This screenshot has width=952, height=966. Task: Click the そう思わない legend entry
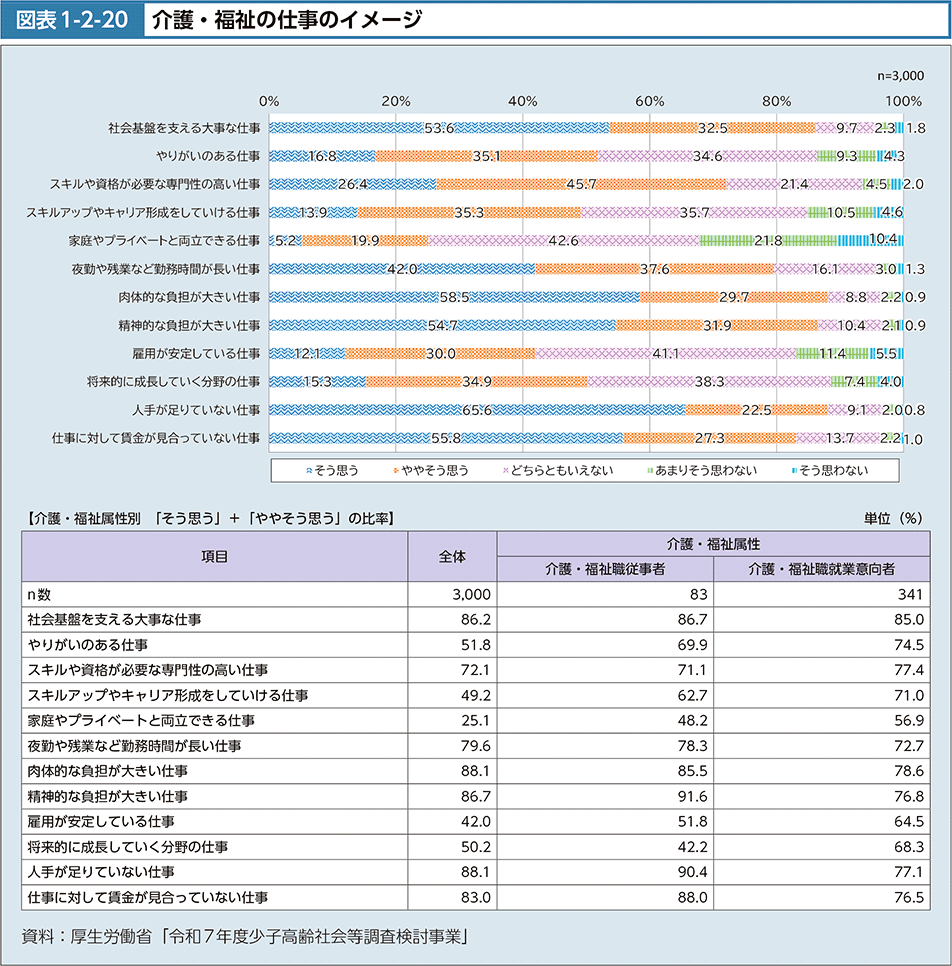pyautogui.click(x=830, y=471)
